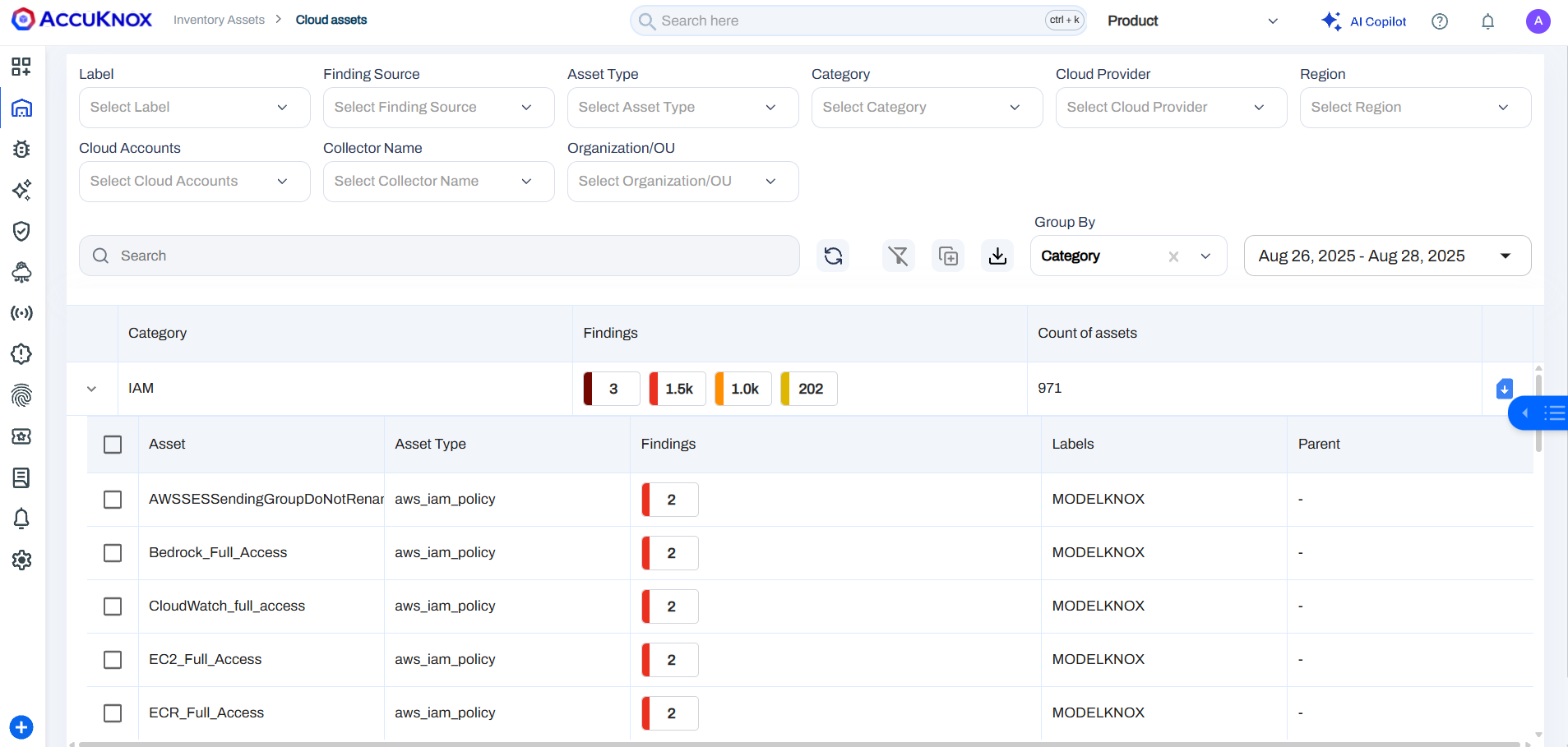Click the clear filters funnel icon
The height and width of the screenshot is (747, 1568).
coord(898,256)
